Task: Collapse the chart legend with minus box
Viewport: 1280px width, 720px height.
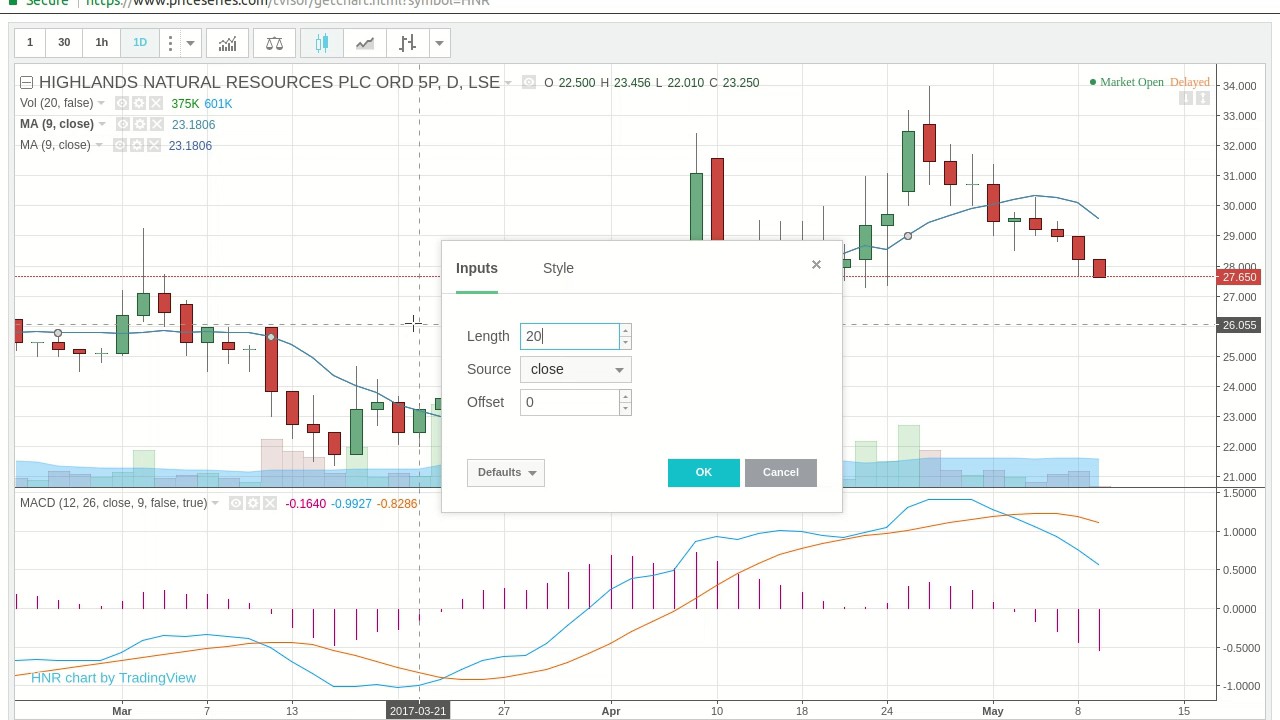Action: click(26, 82)
